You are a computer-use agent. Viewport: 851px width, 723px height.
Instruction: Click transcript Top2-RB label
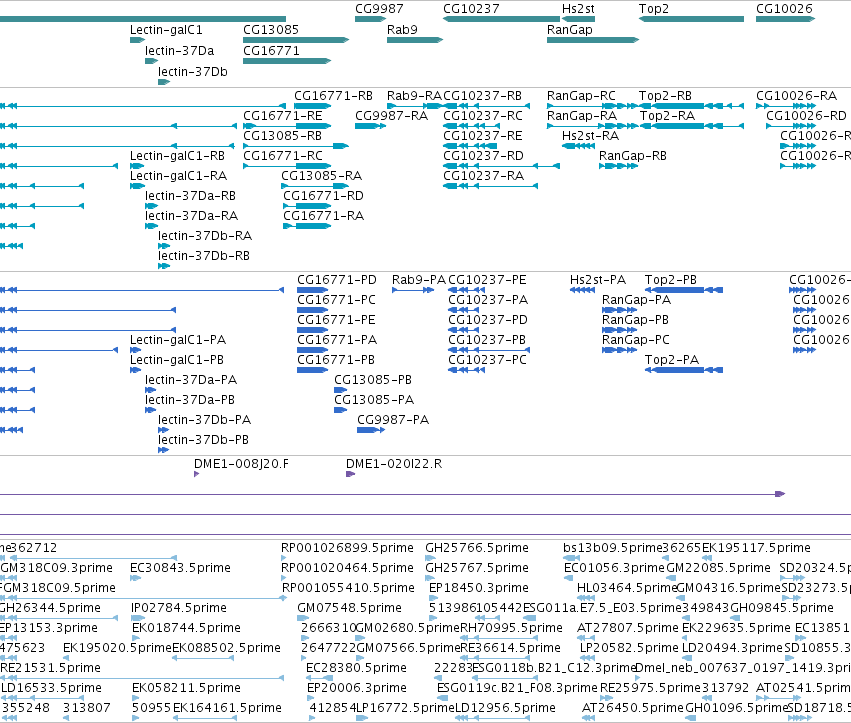[x=665, y=96]
